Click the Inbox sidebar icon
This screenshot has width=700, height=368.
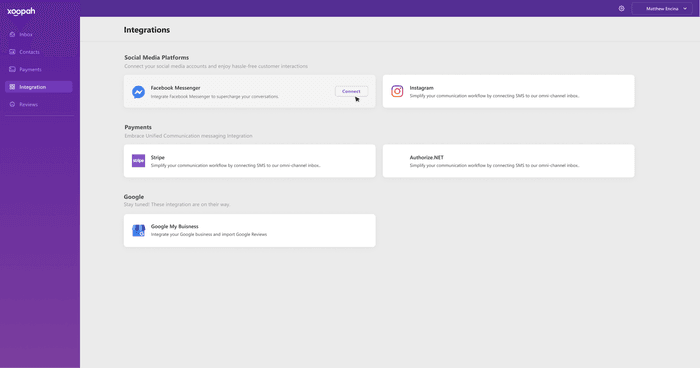click(x=12, y=34)
